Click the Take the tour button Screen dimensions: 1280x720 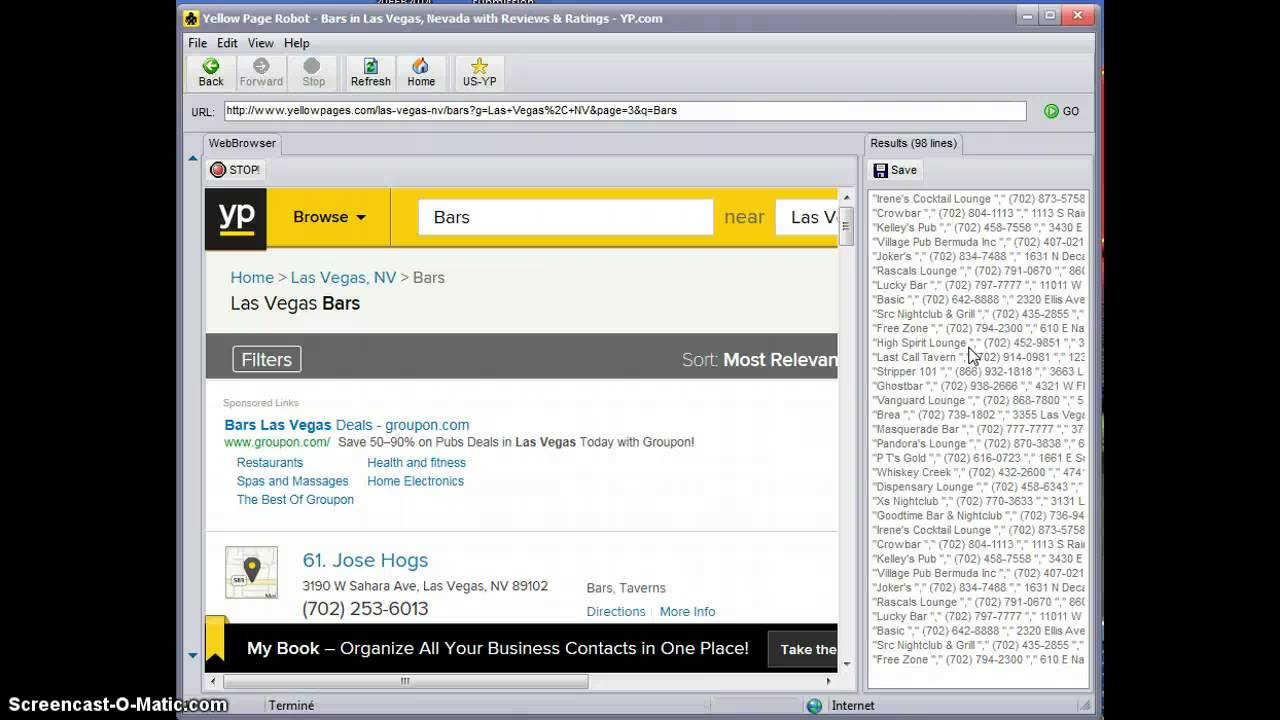click(x=802, y=649)
